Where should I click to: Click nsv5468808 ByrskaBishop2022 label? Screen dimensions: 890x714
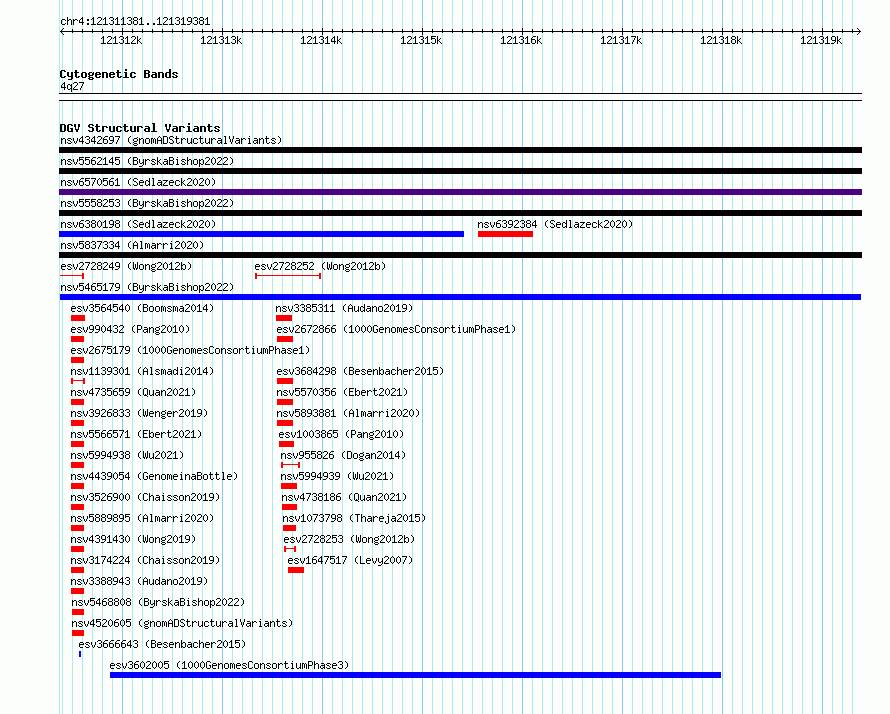(158, 602)
